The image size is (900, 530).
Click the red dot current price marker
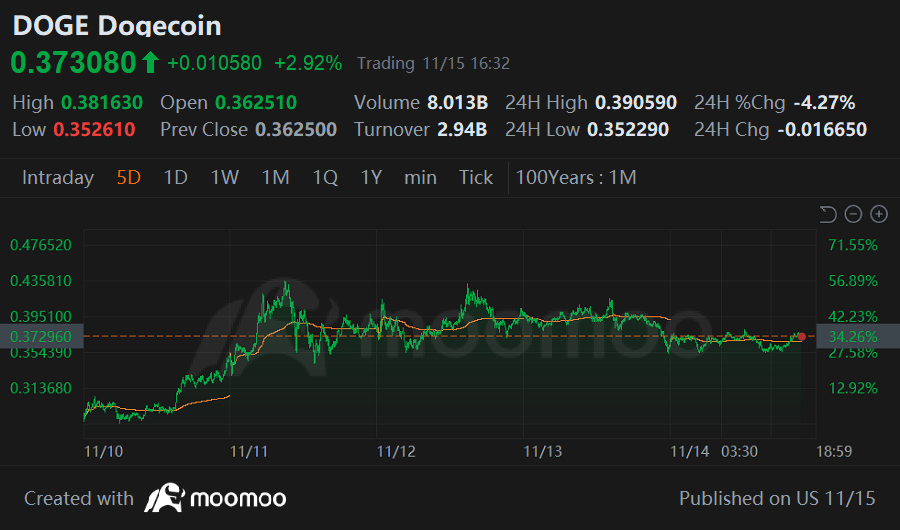click(x=802, y=336)
